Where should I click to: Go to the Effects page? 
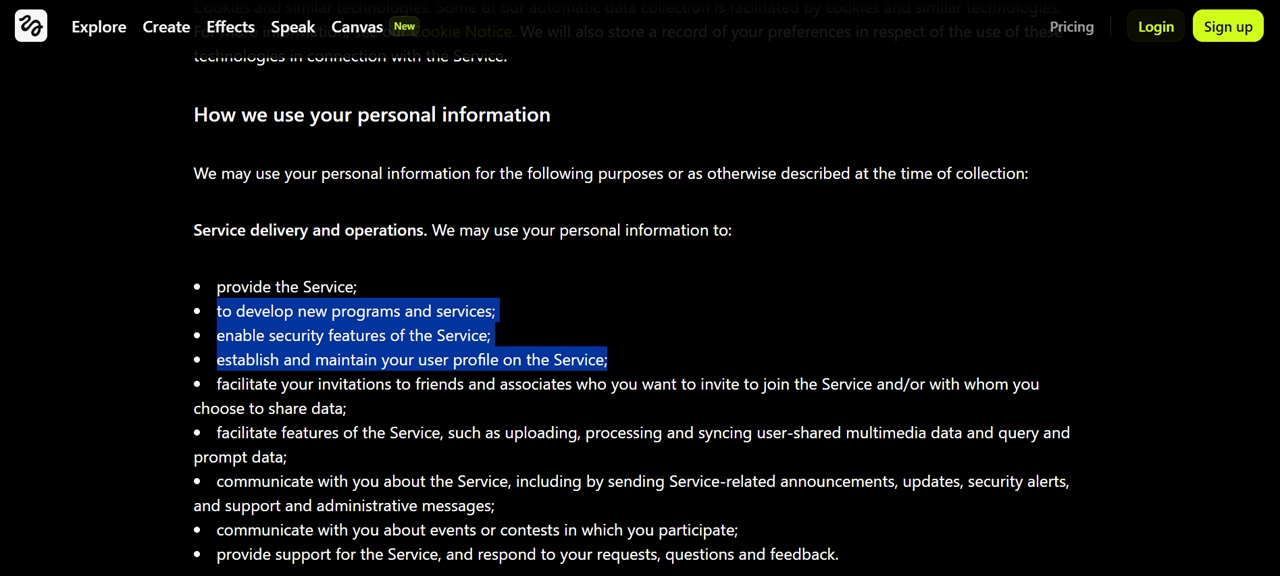click(x=231, y=27)
